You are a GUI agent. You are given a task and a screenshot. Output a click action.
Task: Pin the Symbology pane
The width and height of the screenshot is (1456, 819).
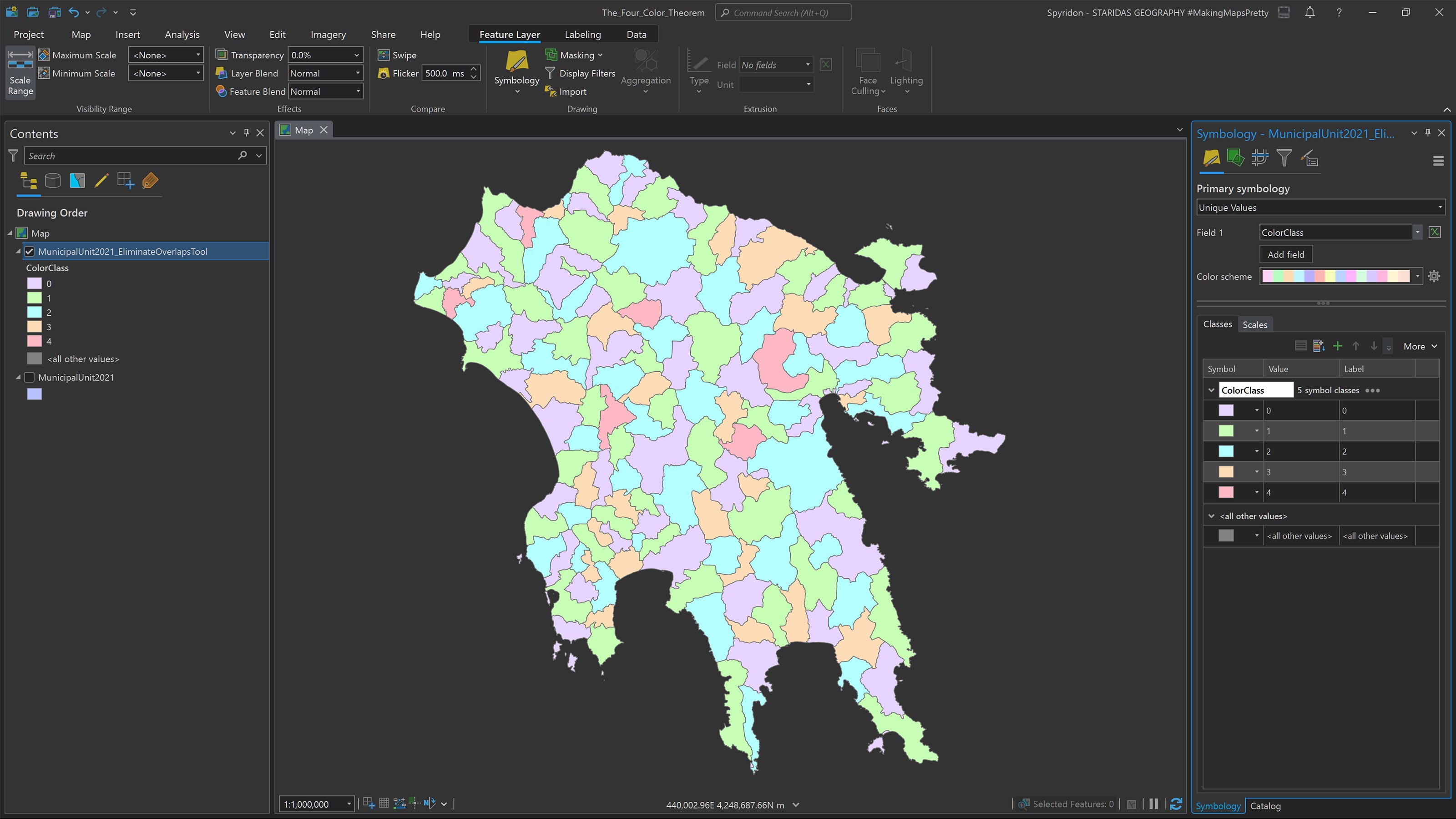click(x=1427, y=133)
